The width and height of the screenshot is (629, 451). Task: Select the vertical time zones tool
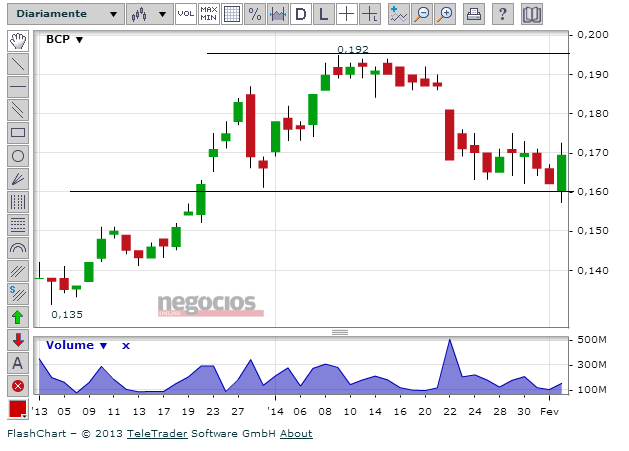[18, 202]
